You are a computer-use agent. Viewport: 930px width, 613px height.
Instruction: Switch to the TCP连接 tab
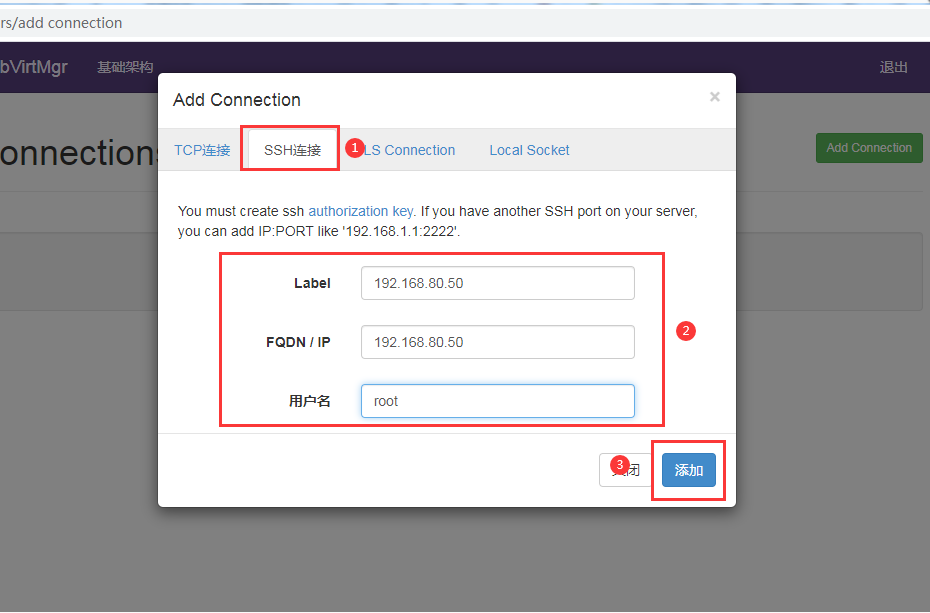[202, 150]
